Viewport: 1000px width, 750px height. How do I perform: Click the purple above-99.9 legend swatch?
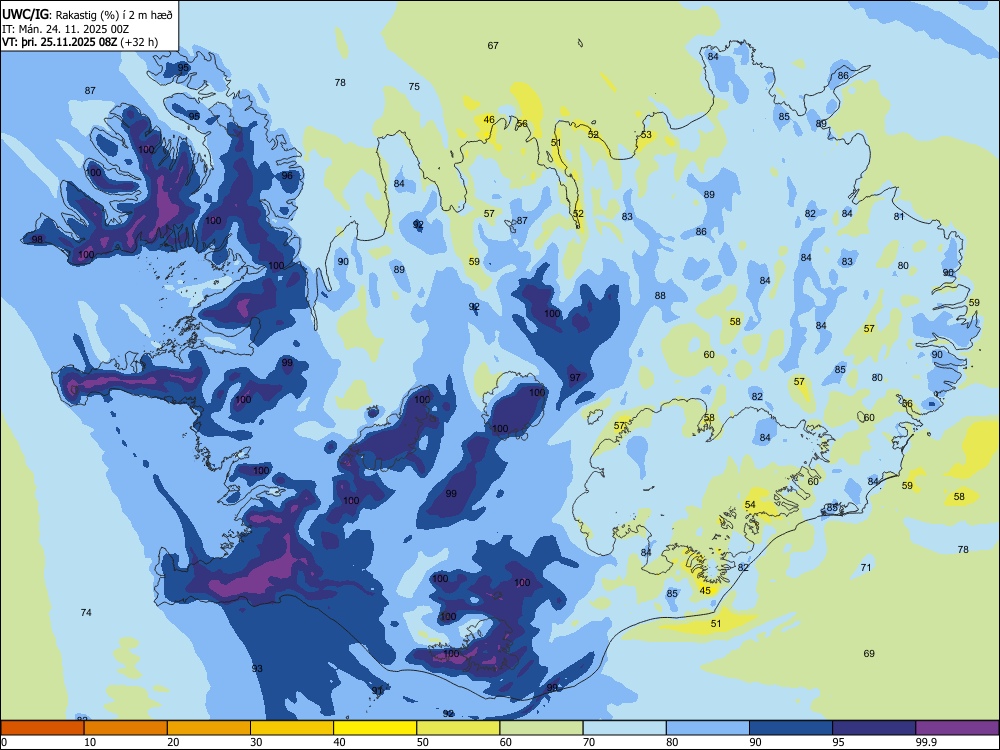pyautogui.click(x=957, y=728)
